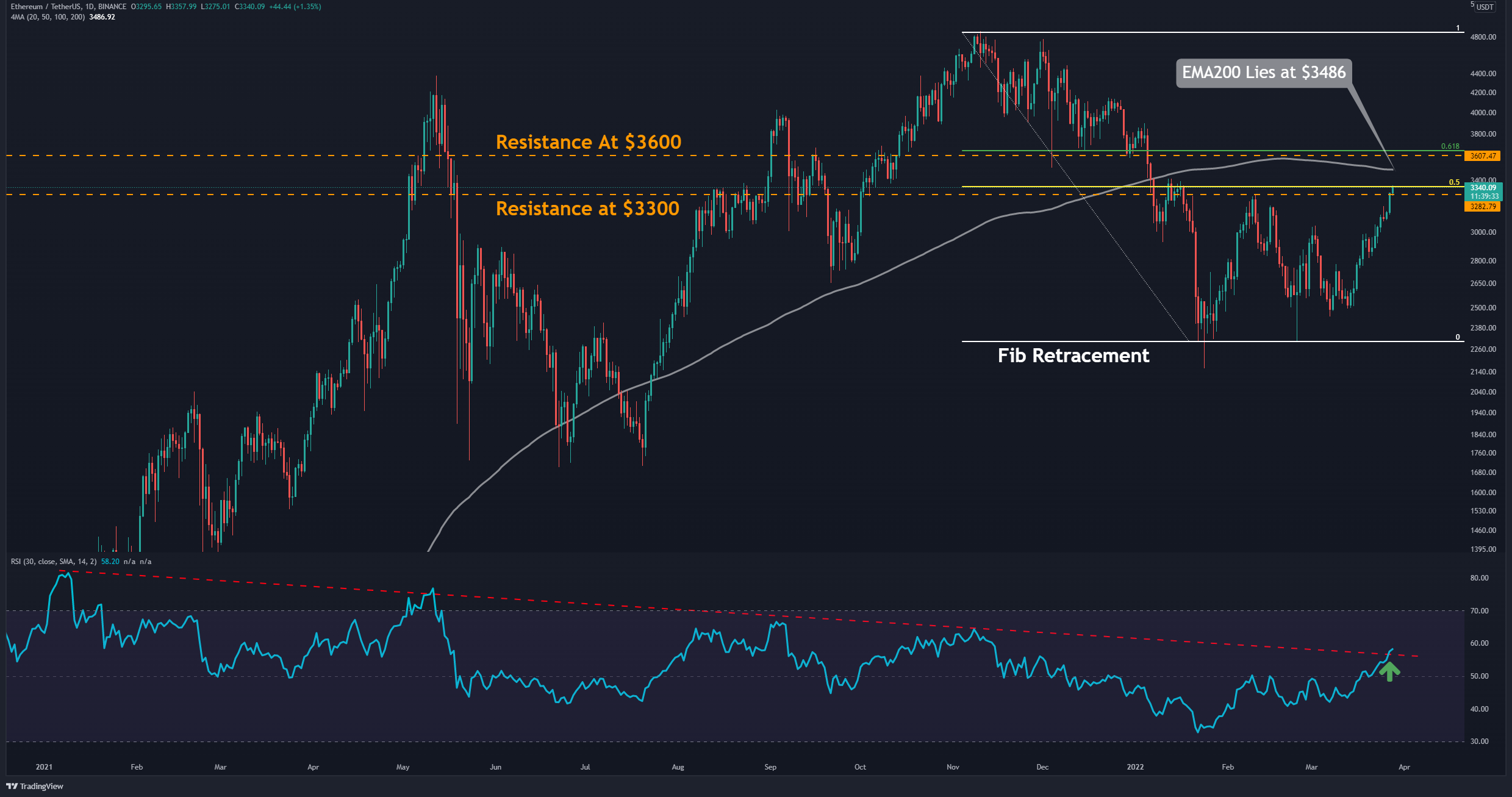Click the 3800.00 price axis label
This screenshot has width=1512, height=797.
pos(1483,134)
